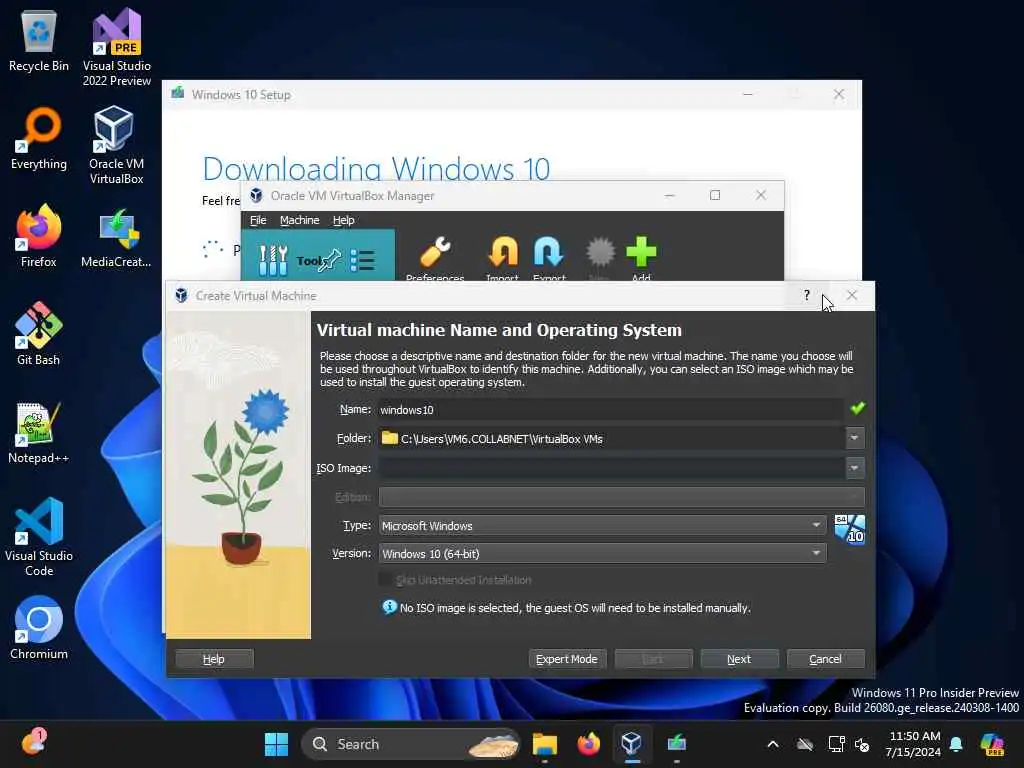
Task: Expand the ISO Image dropdown arrow
Action: tap(854, 468)
